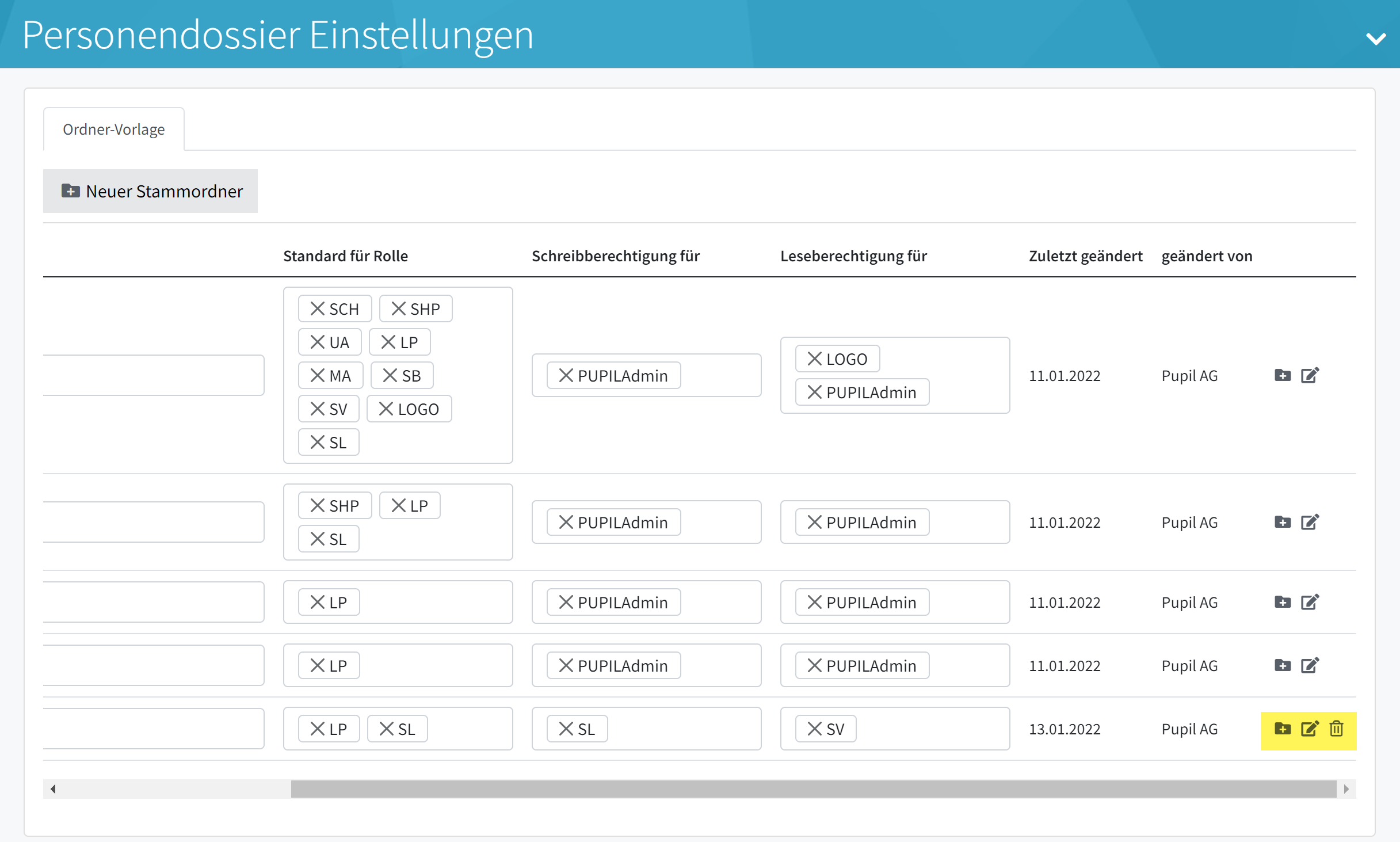1400x842 pixels.
Task: Remove SHP tag next to SCH
Action: (x=398, y=309)
